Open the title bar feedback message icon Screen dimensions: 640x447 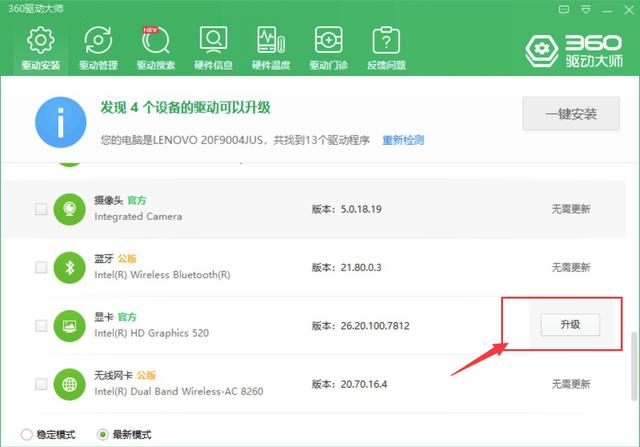point(564,9)
